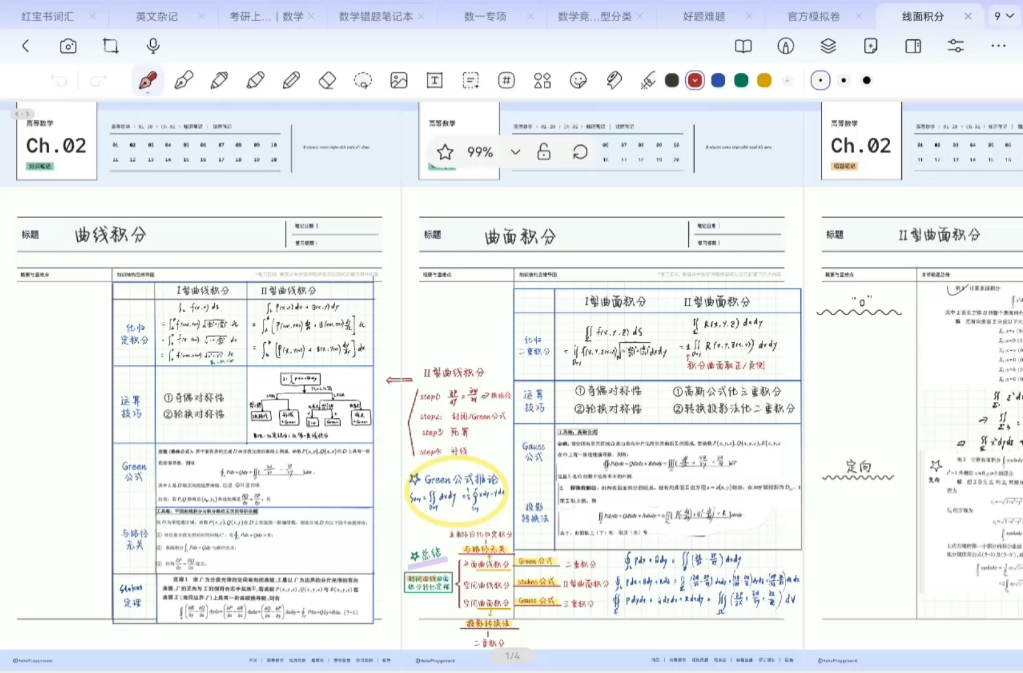Screen dimensions: 1023x673
Task: Open the faded custom color swatch
Action: point(787,80)
